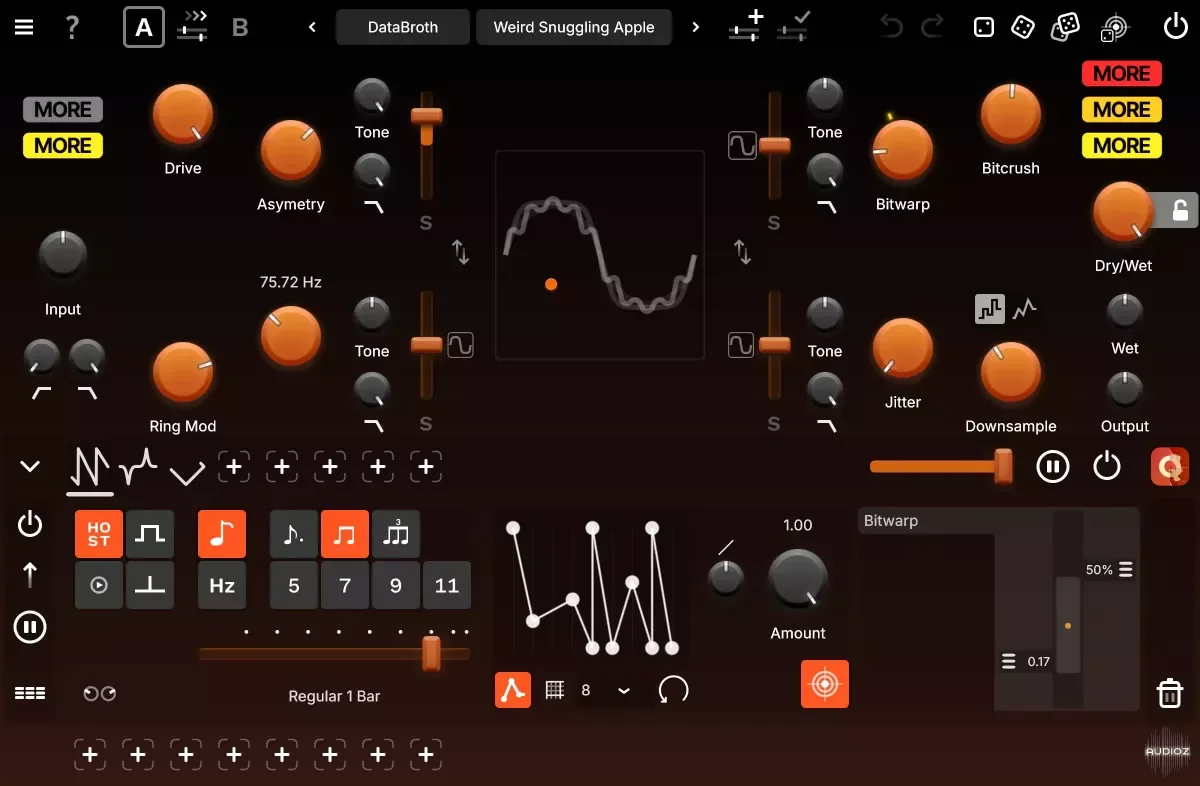
Task: Open grid size 8 dropdown
Action: pos(607,690)
